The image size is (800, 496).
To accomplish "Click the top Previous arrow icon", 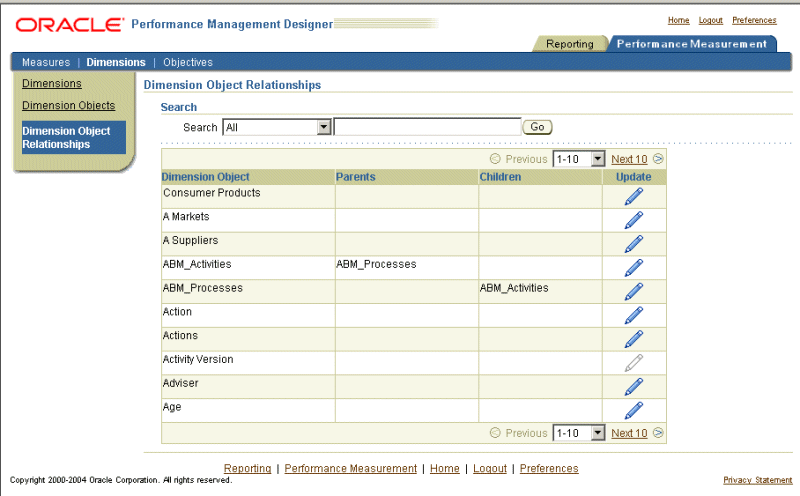I will tap(495, 159).
